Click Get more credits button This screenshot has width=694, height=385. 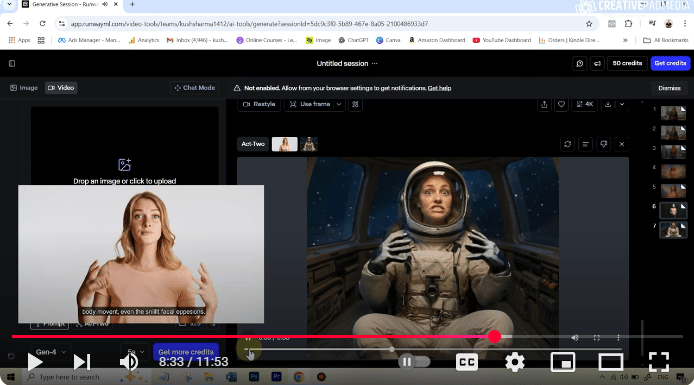[x=186, y=352]
